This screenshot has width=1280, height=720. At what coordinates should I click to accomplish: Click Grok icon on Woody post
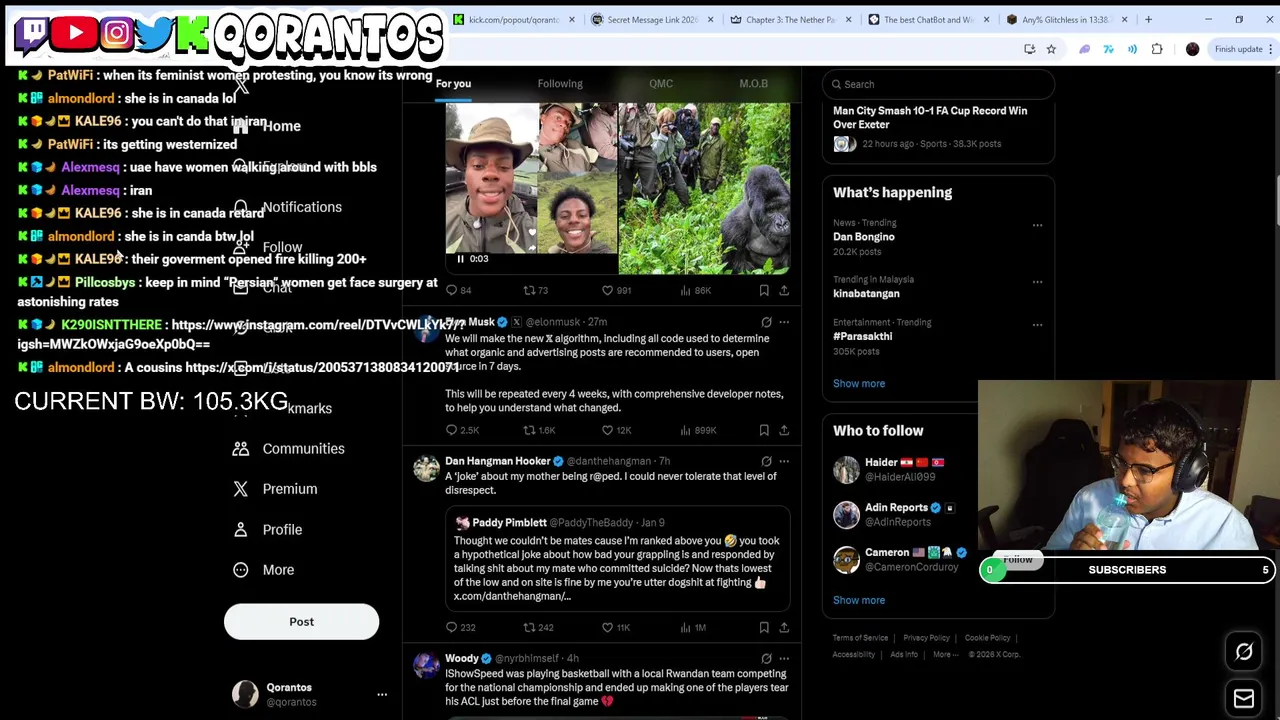(766, 658)
